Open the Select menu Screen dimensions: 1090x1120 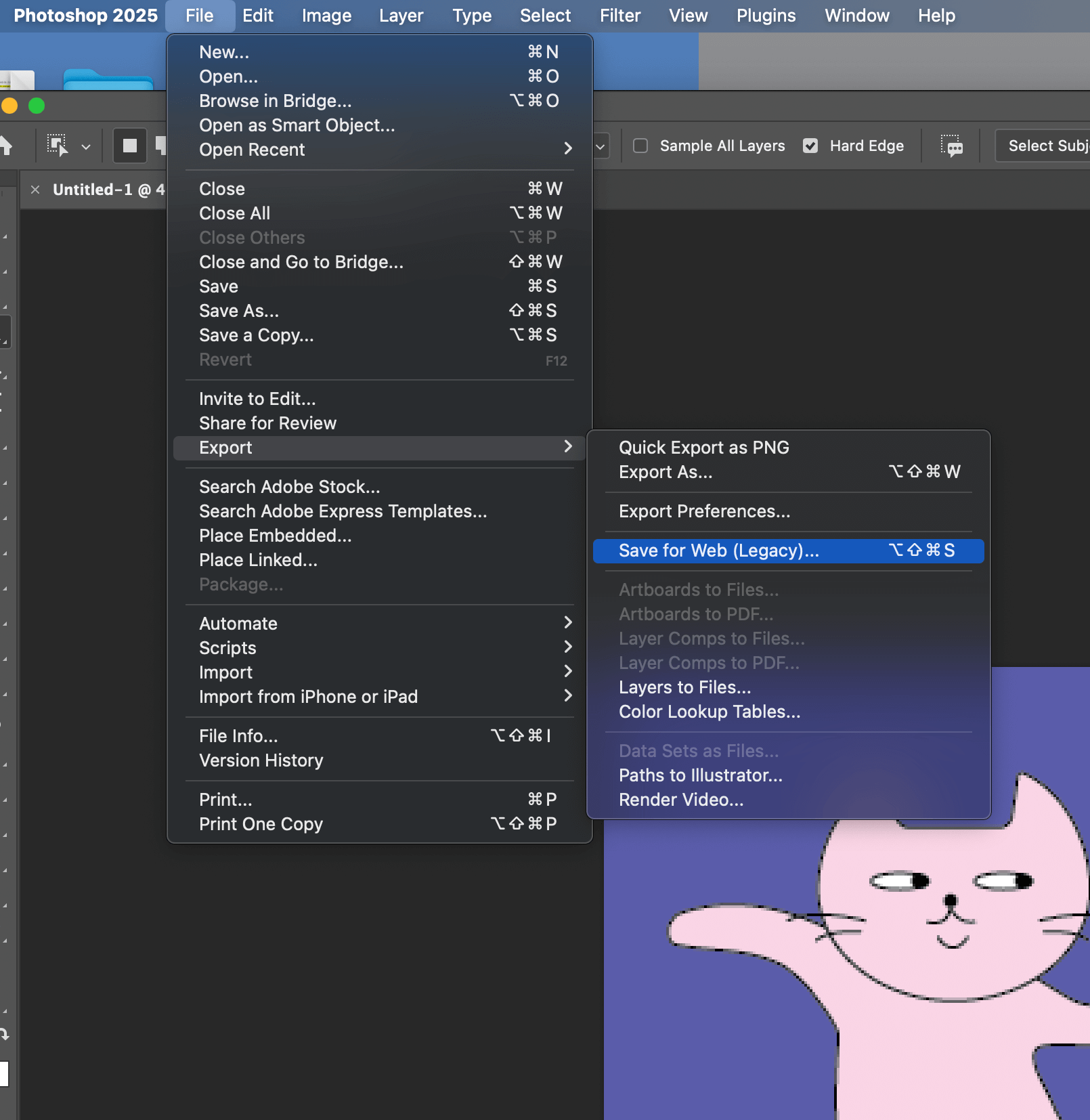(546, 16)
